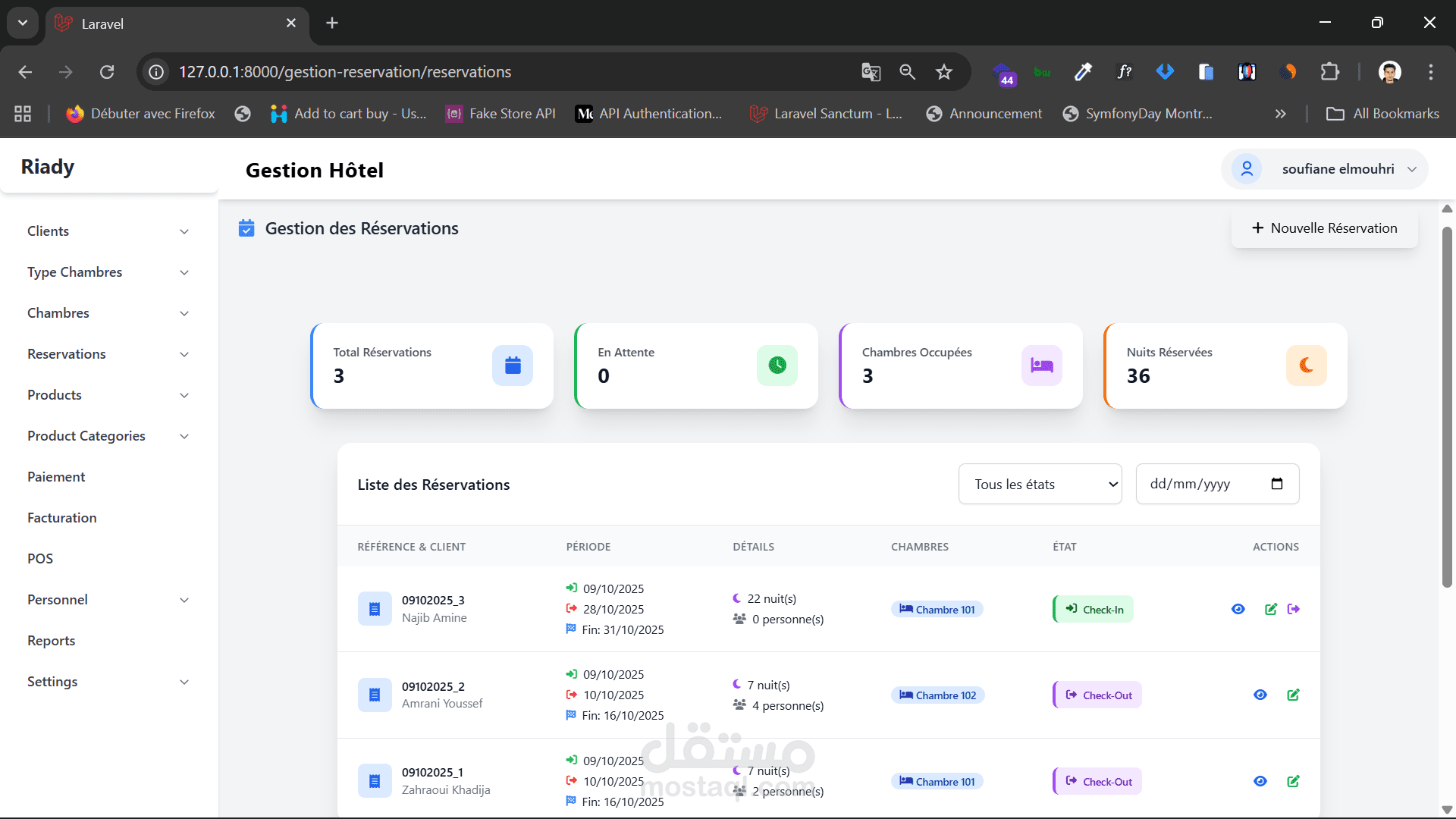Image resolution: width=1456 pixels, height=819 pixels.
Task: Open soufiane elmouhri user dropdown
Action: (x=1324, y=169)
